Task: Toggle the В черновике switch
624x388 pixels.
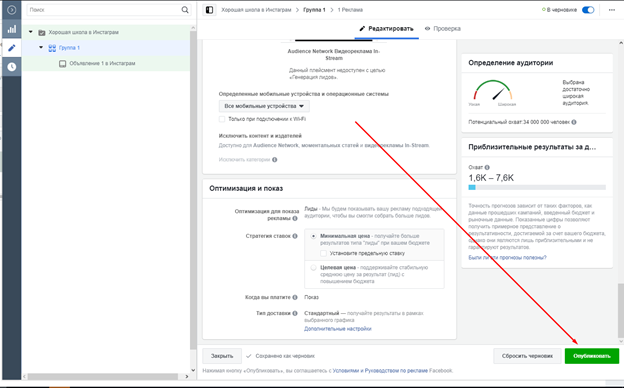Action: coord(588,10)
